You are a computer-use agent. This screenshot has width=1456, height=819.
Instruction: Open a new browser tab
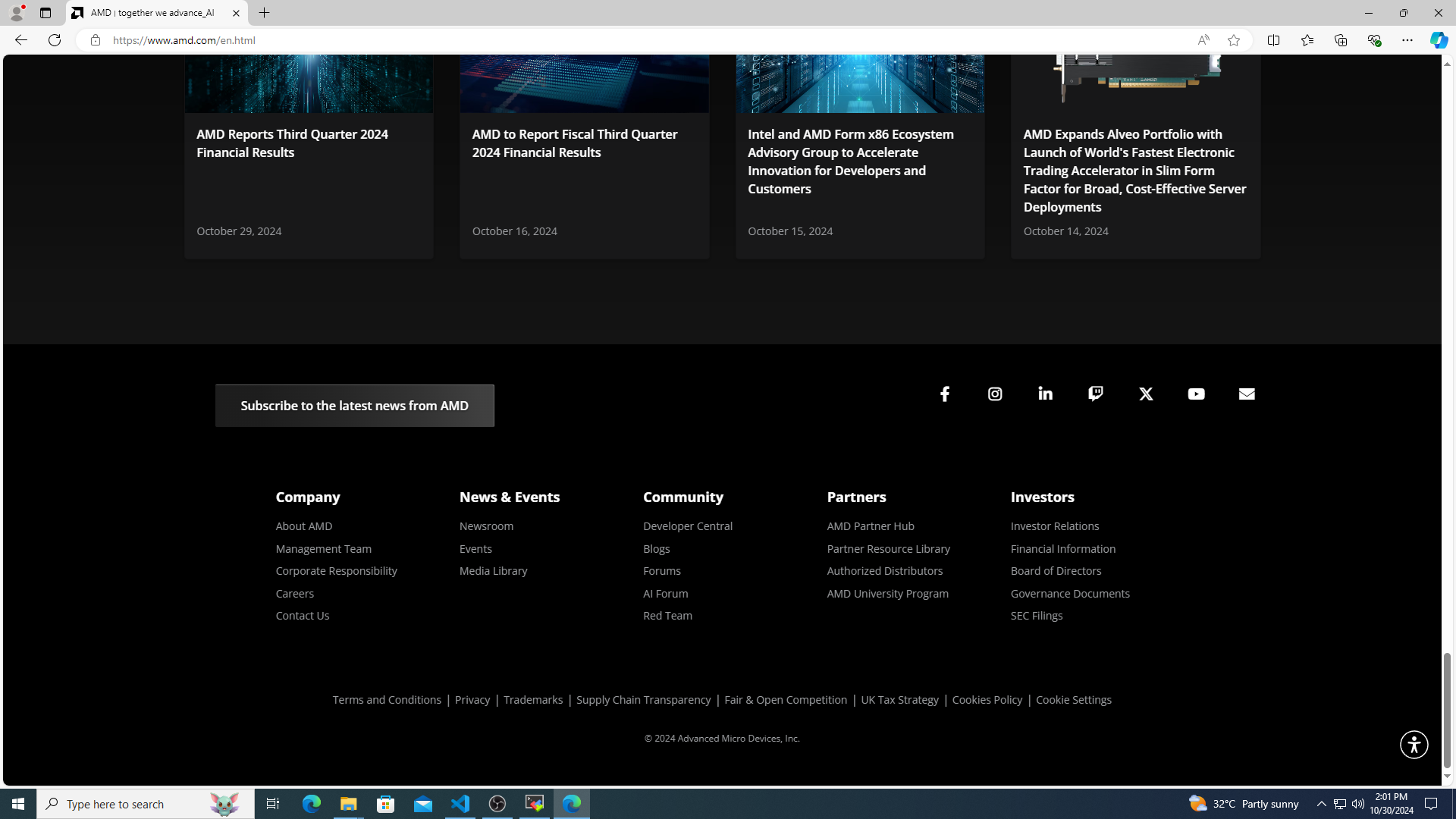tap(264, 13)
